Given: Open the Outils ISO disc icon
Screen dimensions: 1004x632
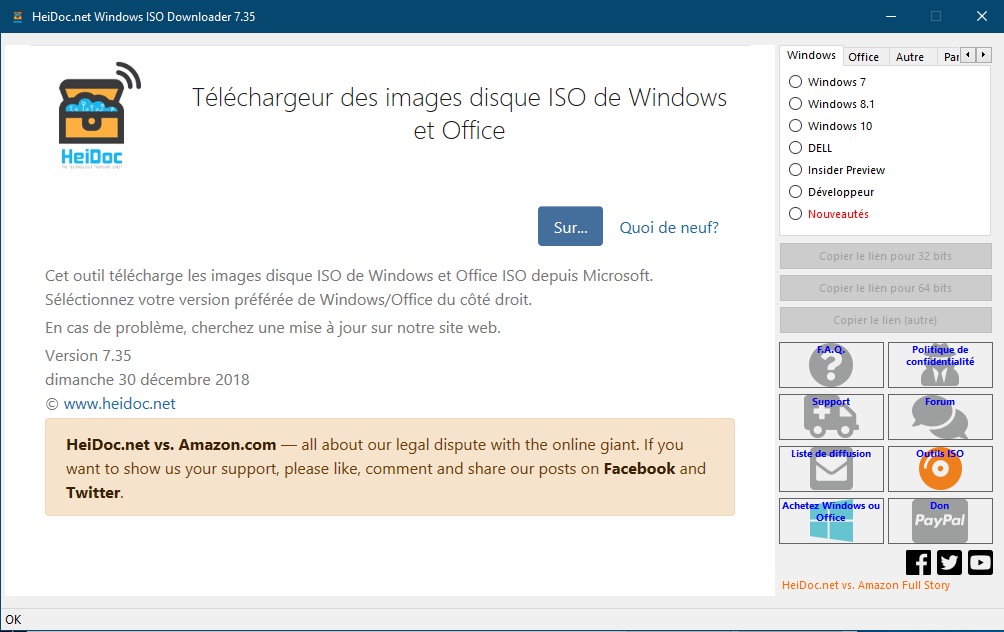Looking at the screenshot, I should tap(940, 469).
